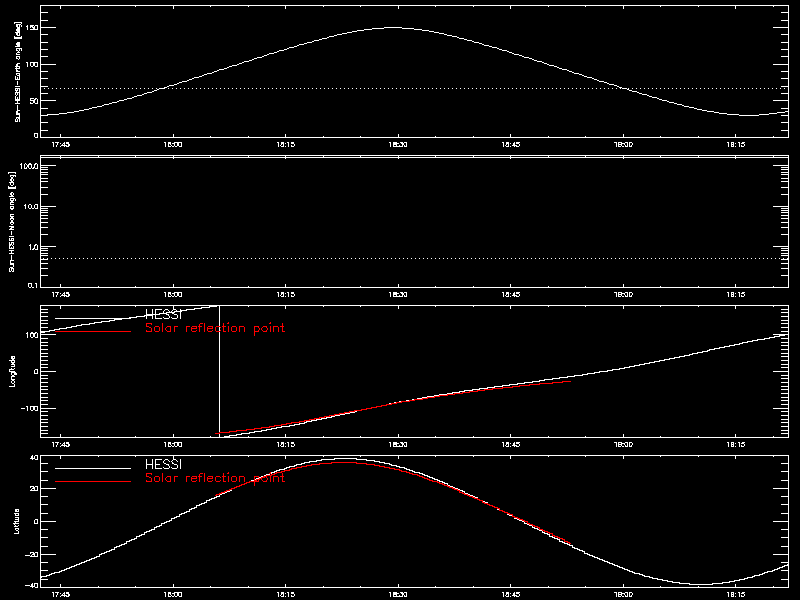Click the 40 tick label on Latitude axis

point(34,458)
